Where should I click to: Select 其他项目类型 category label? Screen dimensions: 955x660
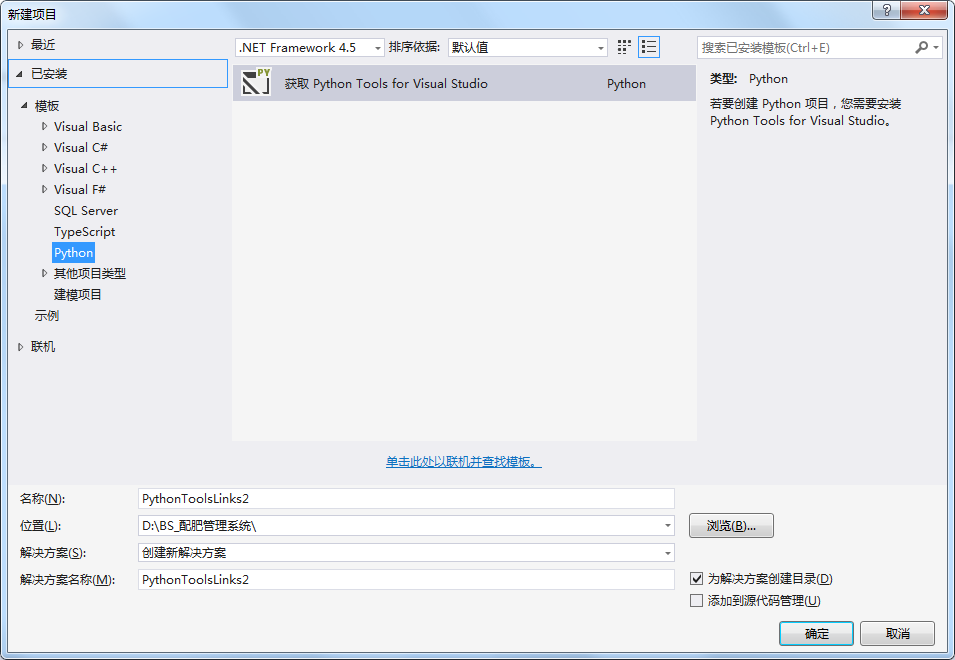coord(90,273)
